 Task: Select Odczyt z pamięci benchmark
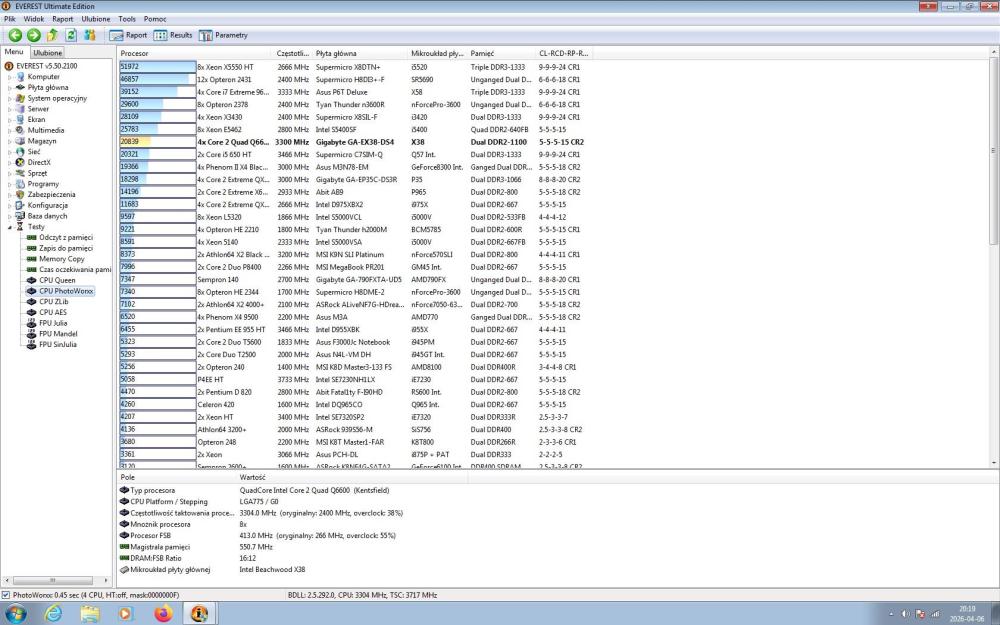(66, 237)
